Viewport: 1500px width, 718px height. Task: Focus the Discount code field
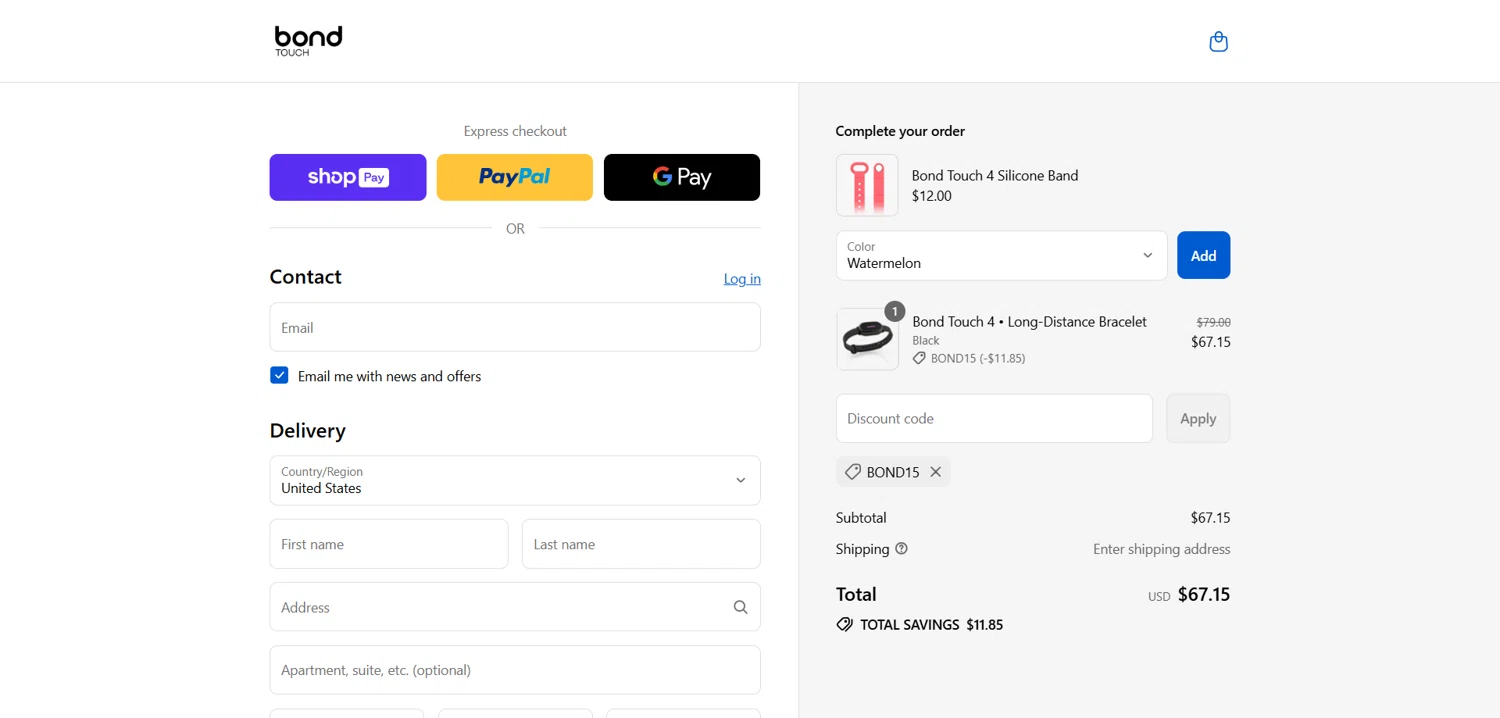(994, 418)
